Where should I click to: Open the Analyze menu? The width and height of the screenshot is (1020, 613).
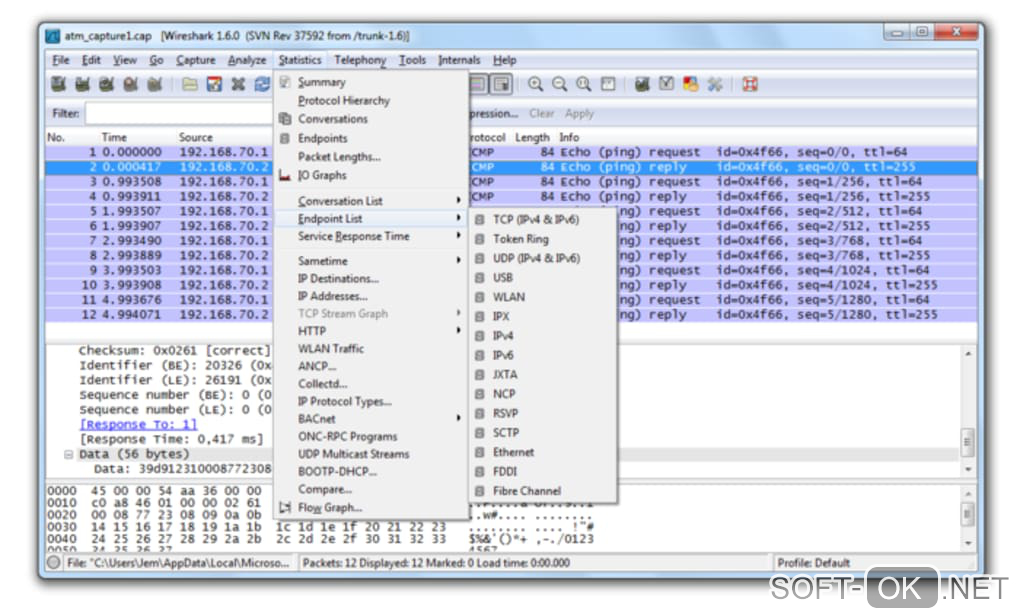(247, 60)
